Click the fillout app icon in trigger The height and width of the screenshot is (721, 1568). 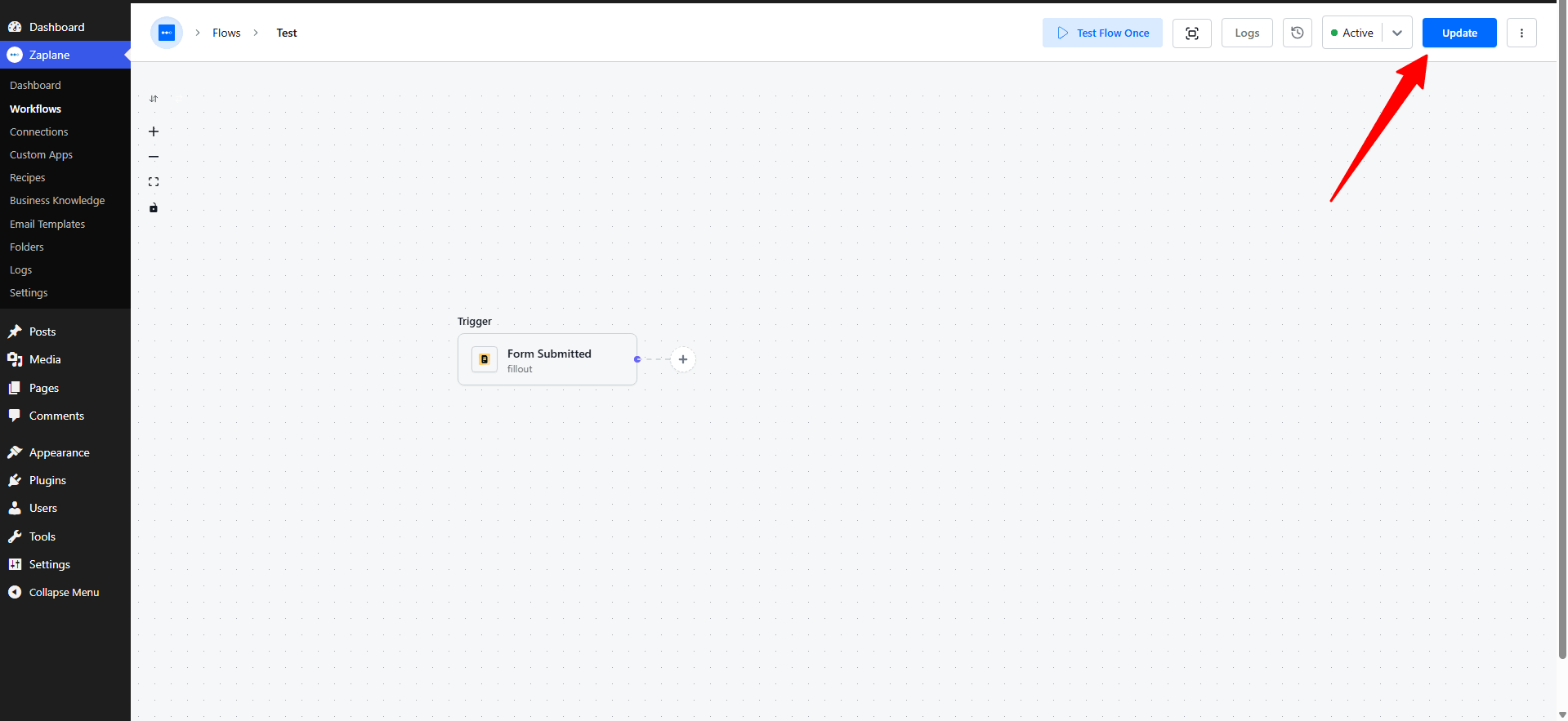coord(485,359)
